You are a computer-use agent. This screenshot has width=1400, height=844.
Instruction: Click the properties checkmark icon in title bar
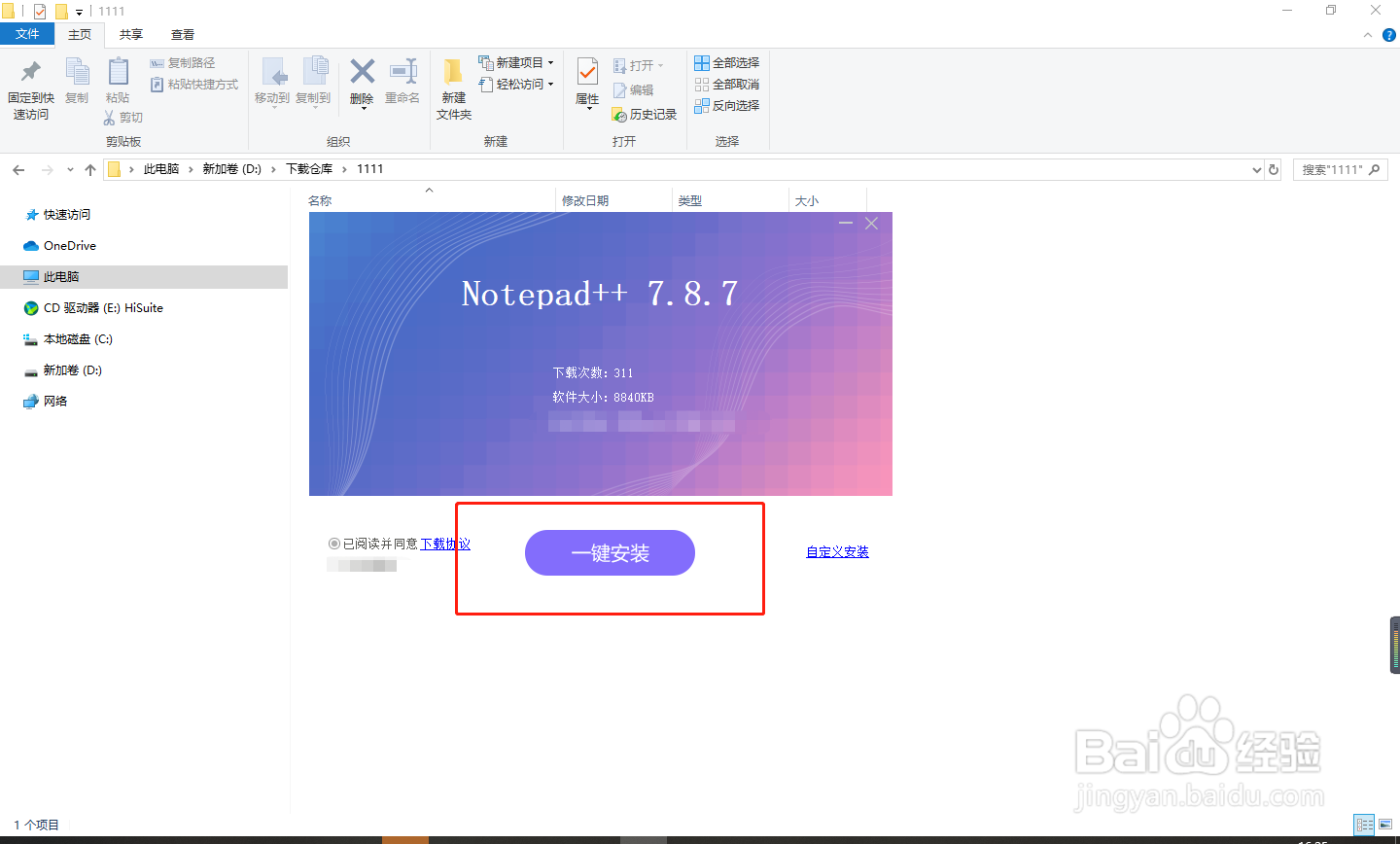pos(40,12)
